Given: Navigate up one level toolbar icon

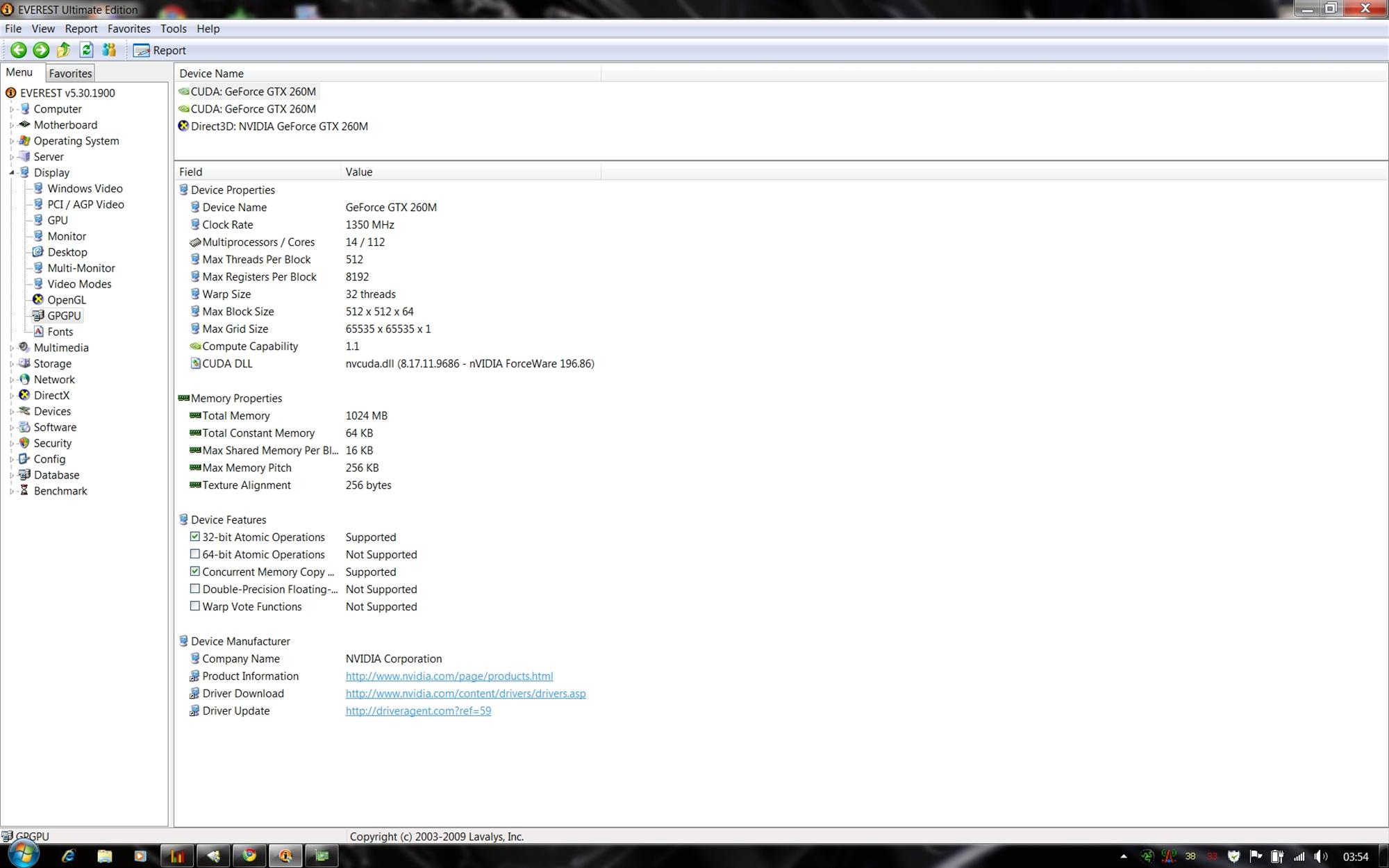Looking at the screenshot, I should click(64, 50).
